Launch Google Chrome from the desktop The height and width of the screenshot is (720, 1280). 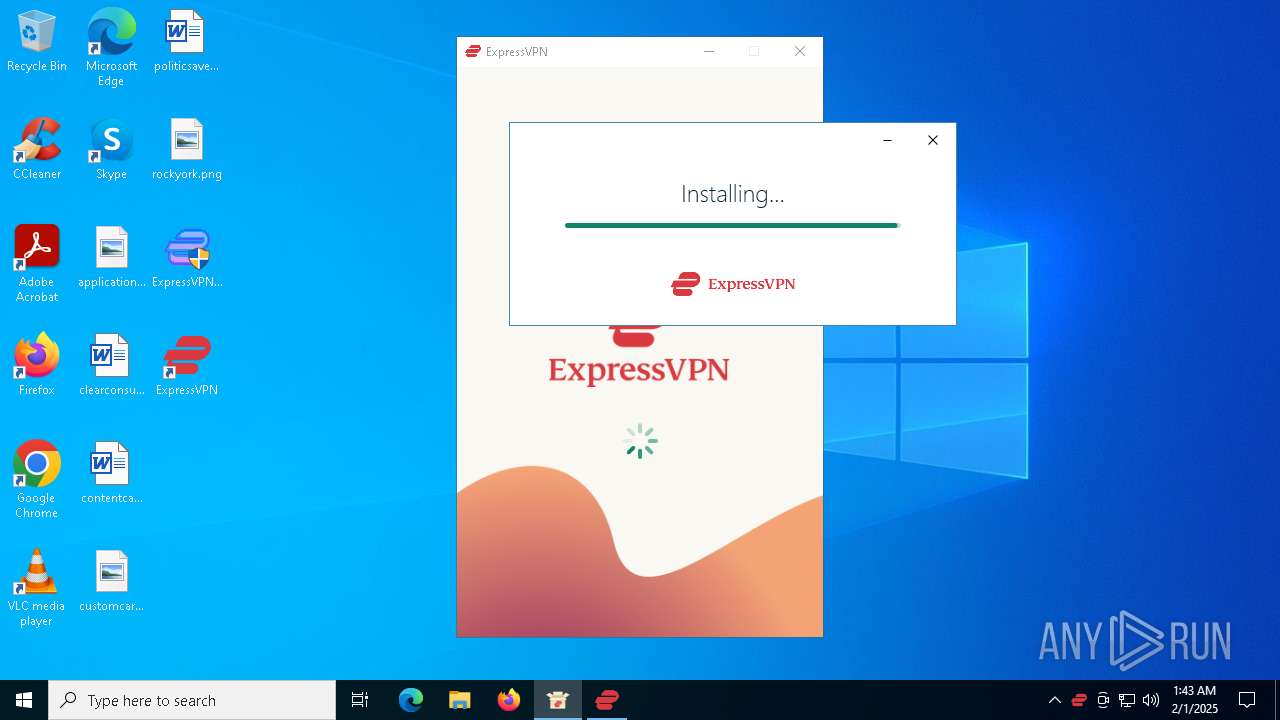pyautogui.click(x=37, y=480)
